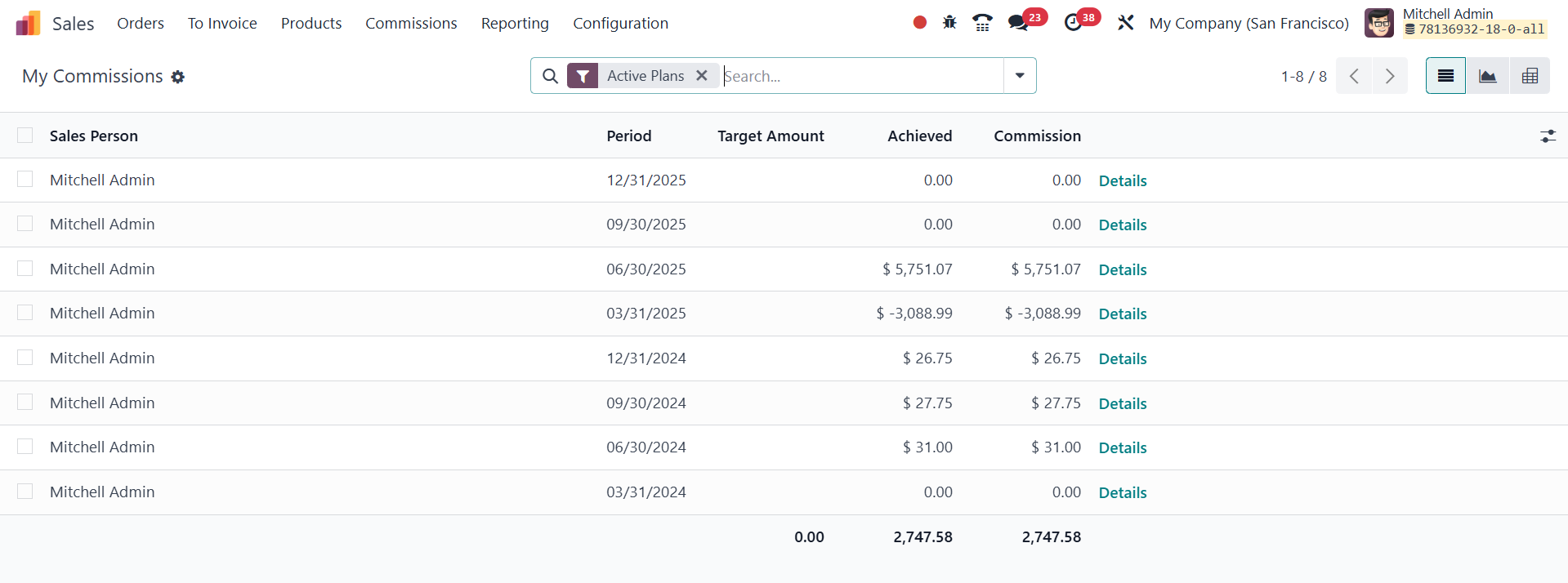Image resolution: width=1568 pixels, height=583 pixels.
Task: Switch to graph view
Action: click(x=1487, y=76)
